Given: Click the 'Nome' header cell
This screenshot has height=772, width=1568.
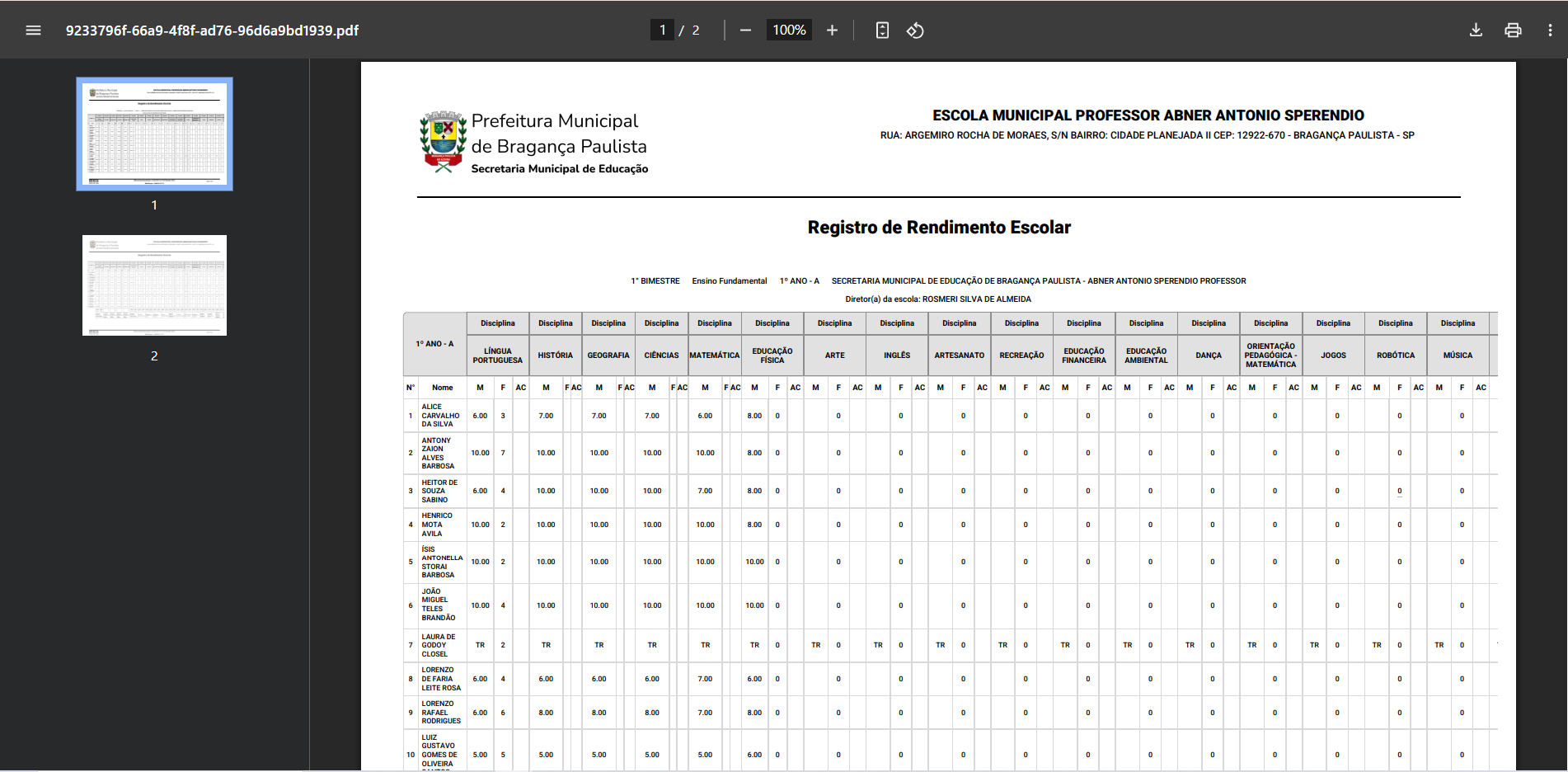Looking at the screenshot, I should [443, 388].
